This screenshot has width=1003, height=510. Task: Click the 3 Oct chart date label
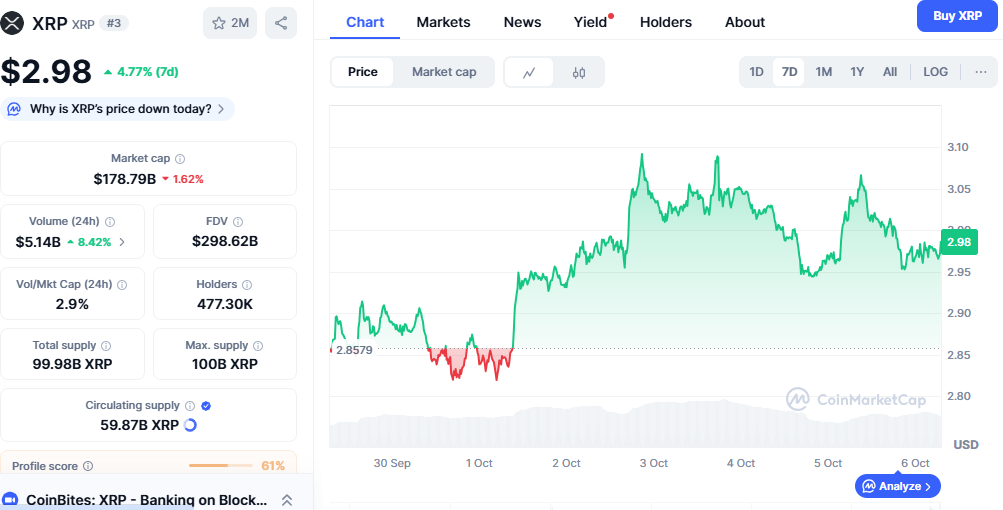653,463
